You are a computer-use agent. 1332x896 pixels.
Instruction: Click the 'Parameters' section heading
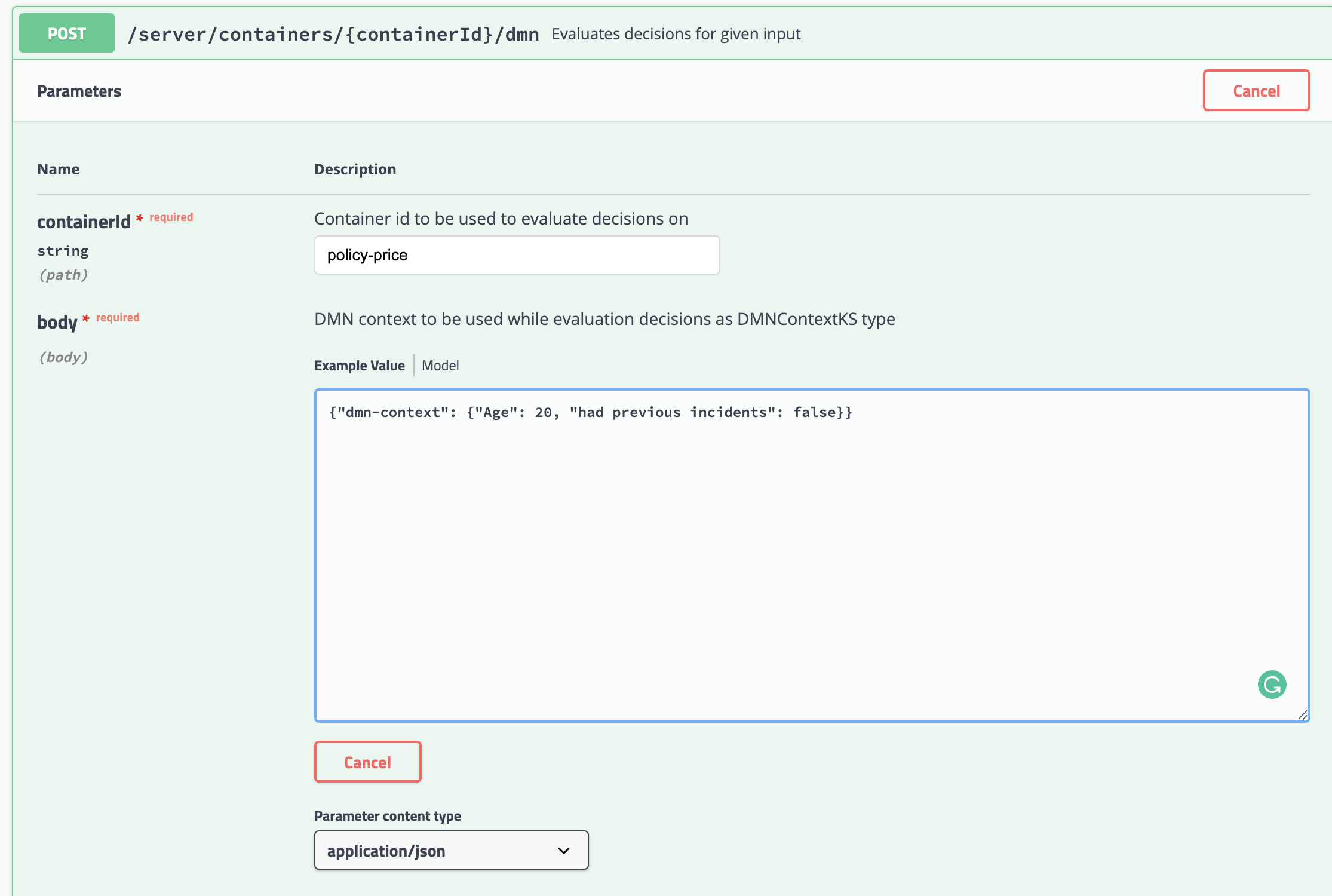79,91
